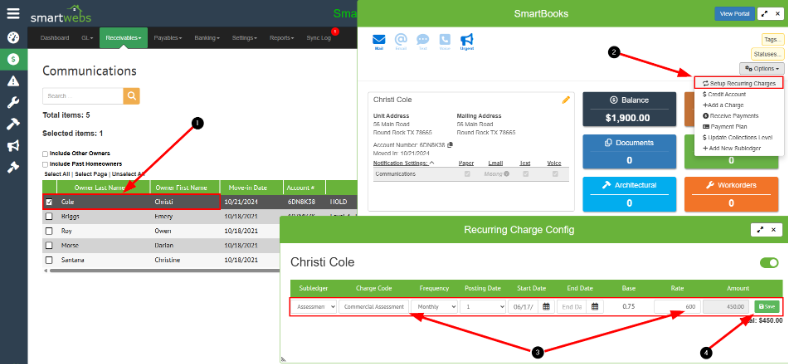Click the orange magnifier search button
Viewport: 788px width, 364px height.
(131, 96)
